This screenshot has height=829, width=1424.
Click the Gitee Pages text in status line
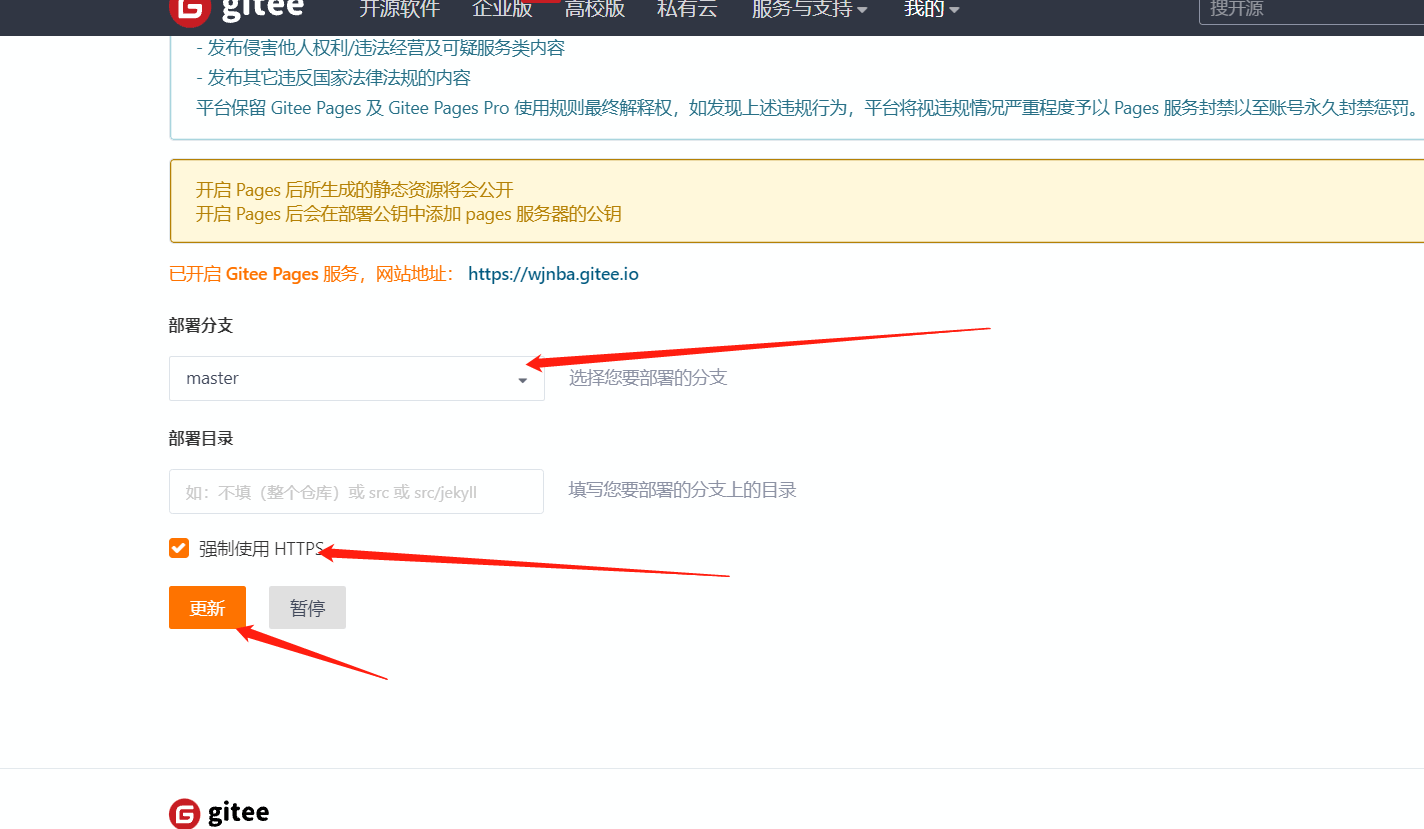point(272,274)
